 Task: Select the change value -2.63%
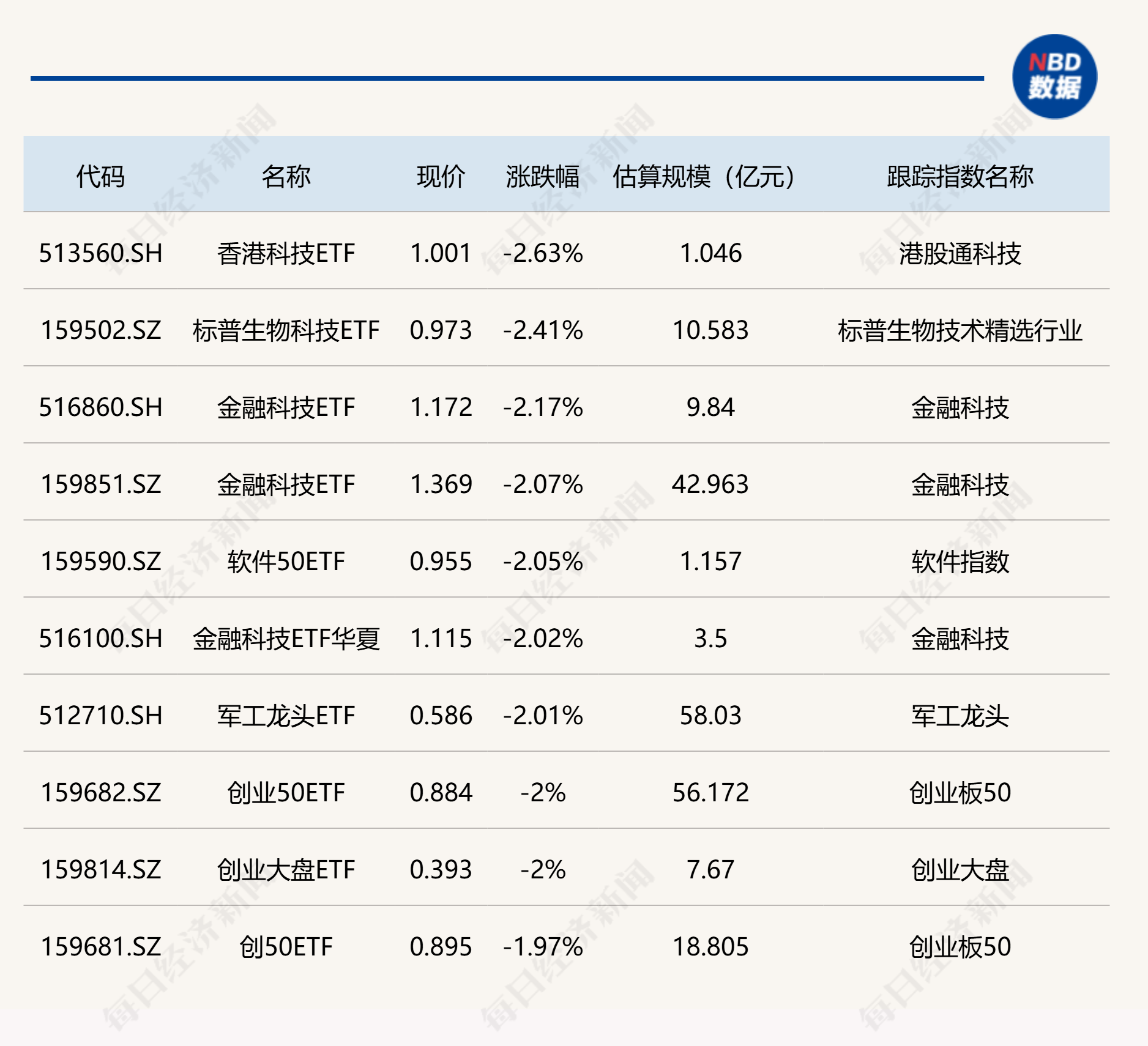pyautogui.click(x=543, y=253)
